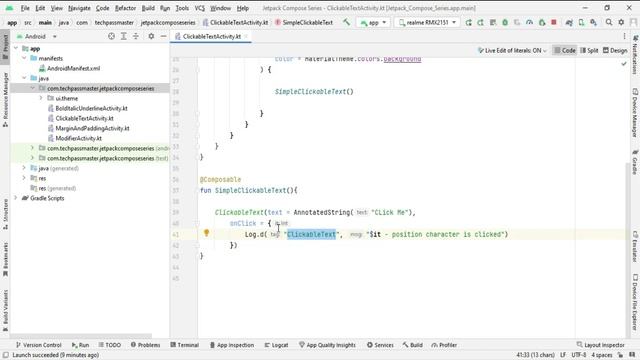Switch editor to Split view

[589, 51]
